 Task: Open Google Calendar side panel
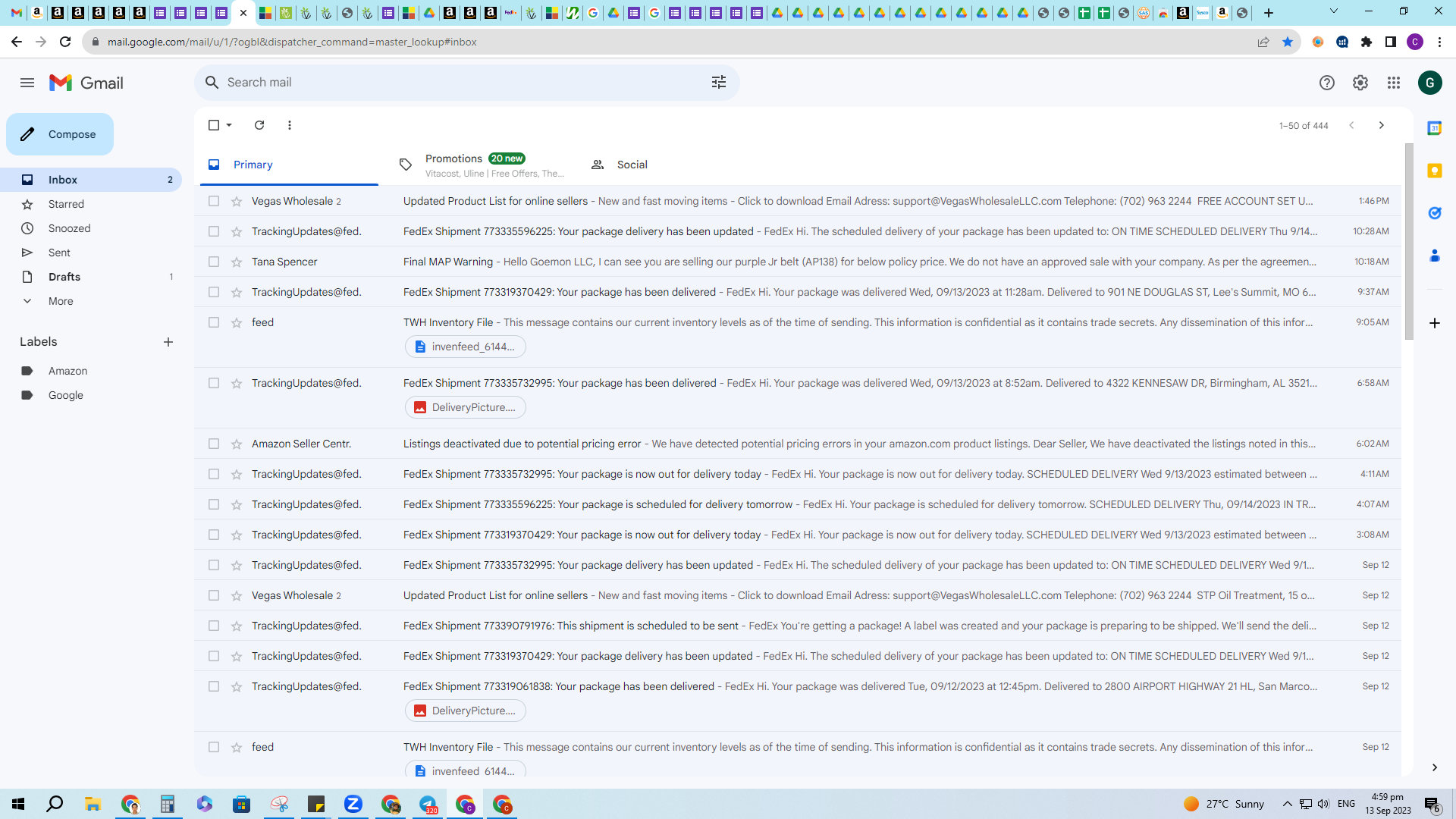coord(1435,128)
